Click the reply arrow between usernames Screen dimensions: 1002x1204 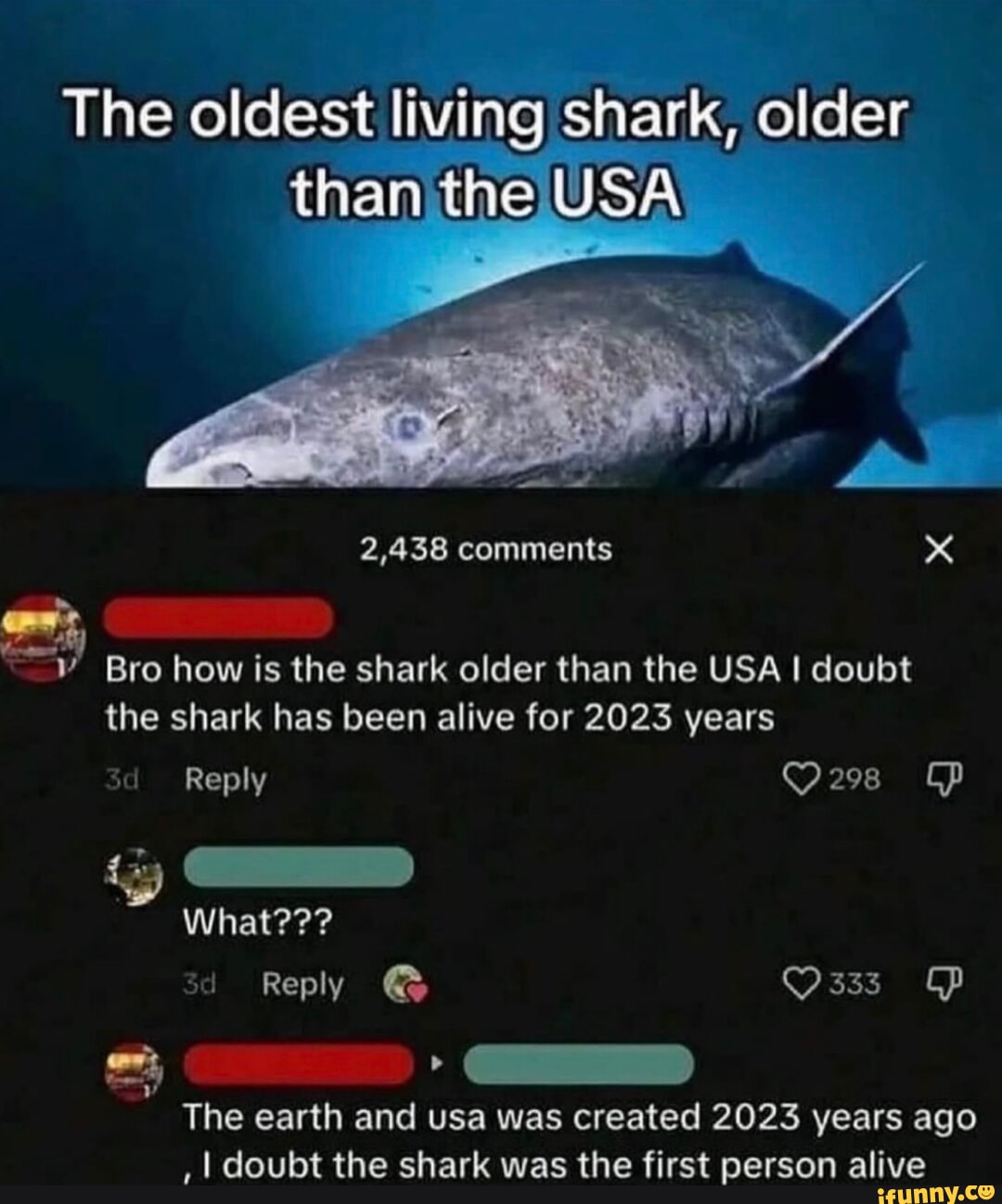coord(438,1064)
